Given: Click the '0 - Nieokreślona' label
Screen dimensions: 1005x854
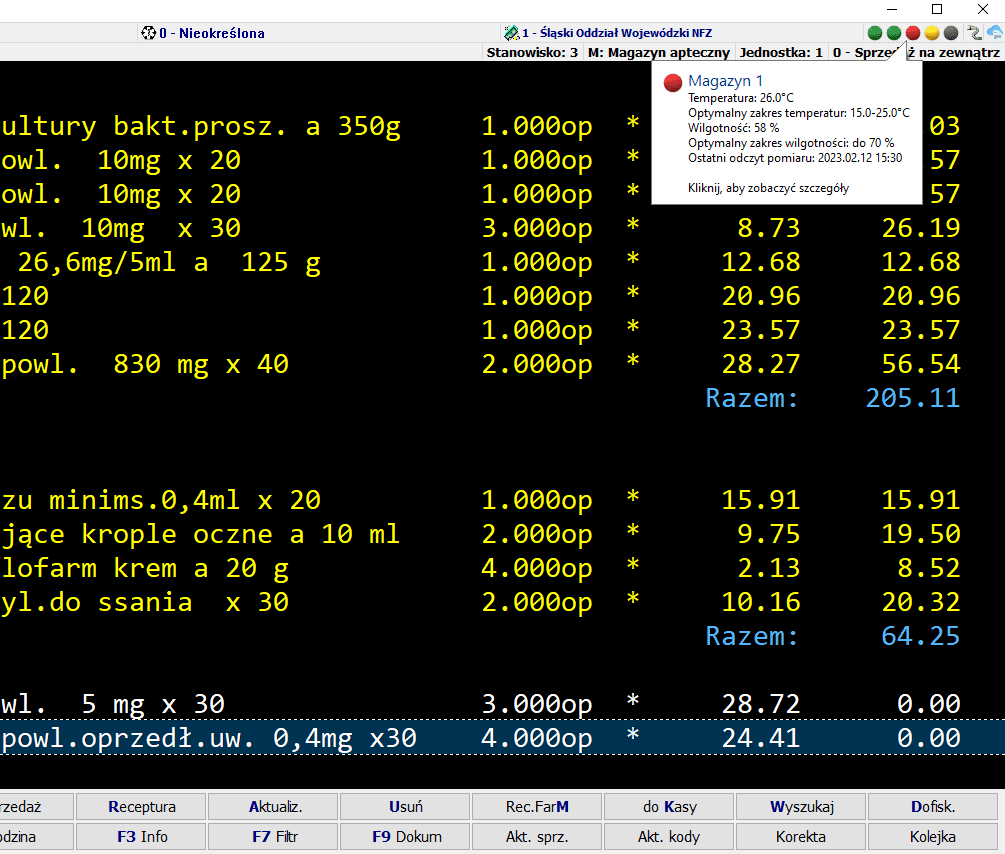Looking at the screenshot, I should click(212, 33).
